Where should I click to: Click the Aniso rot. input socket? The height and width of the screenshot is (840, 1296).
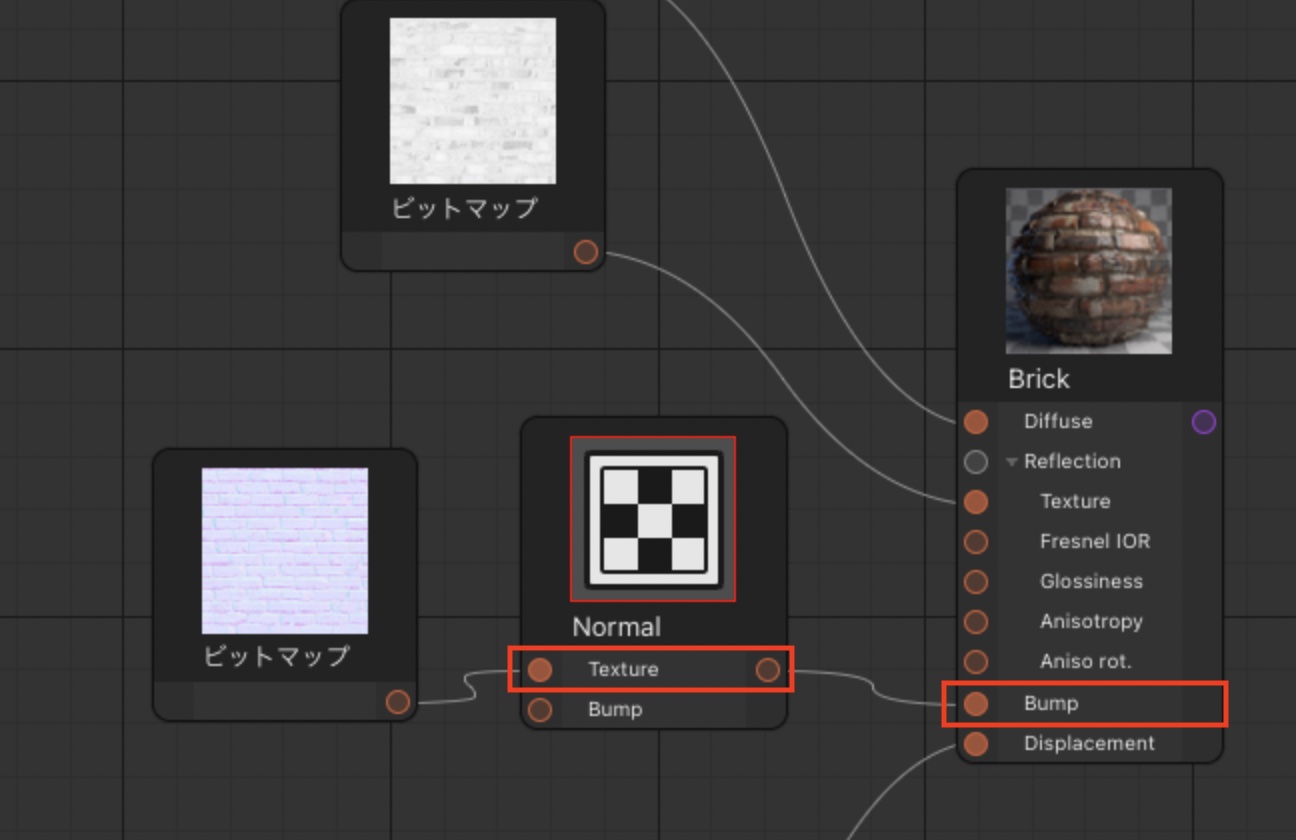click(x=976, y=662)
